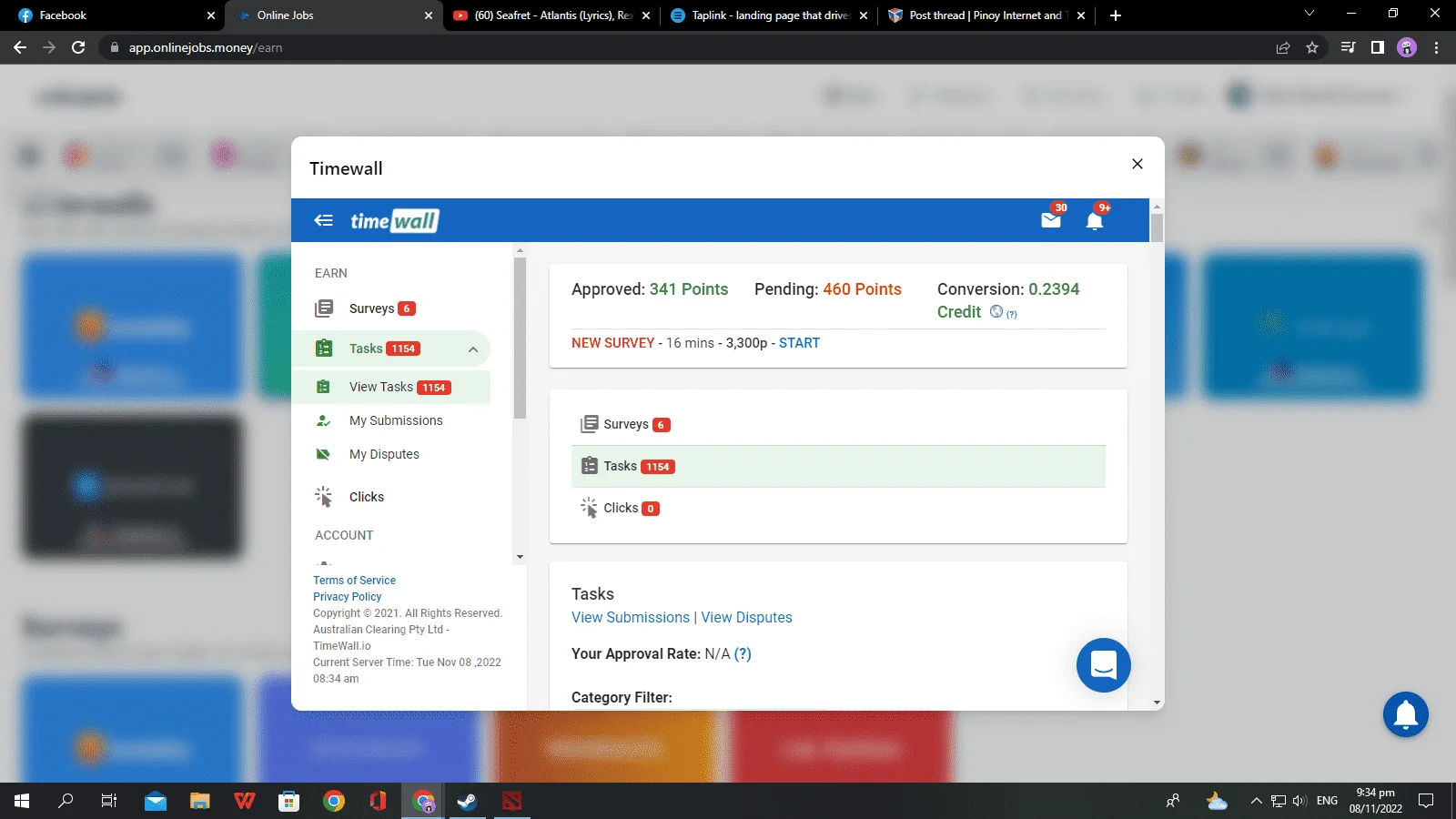The image size is (1456, 819).
Task: Open Clicks in the sidebar
Action: click(x=367, y=497)
